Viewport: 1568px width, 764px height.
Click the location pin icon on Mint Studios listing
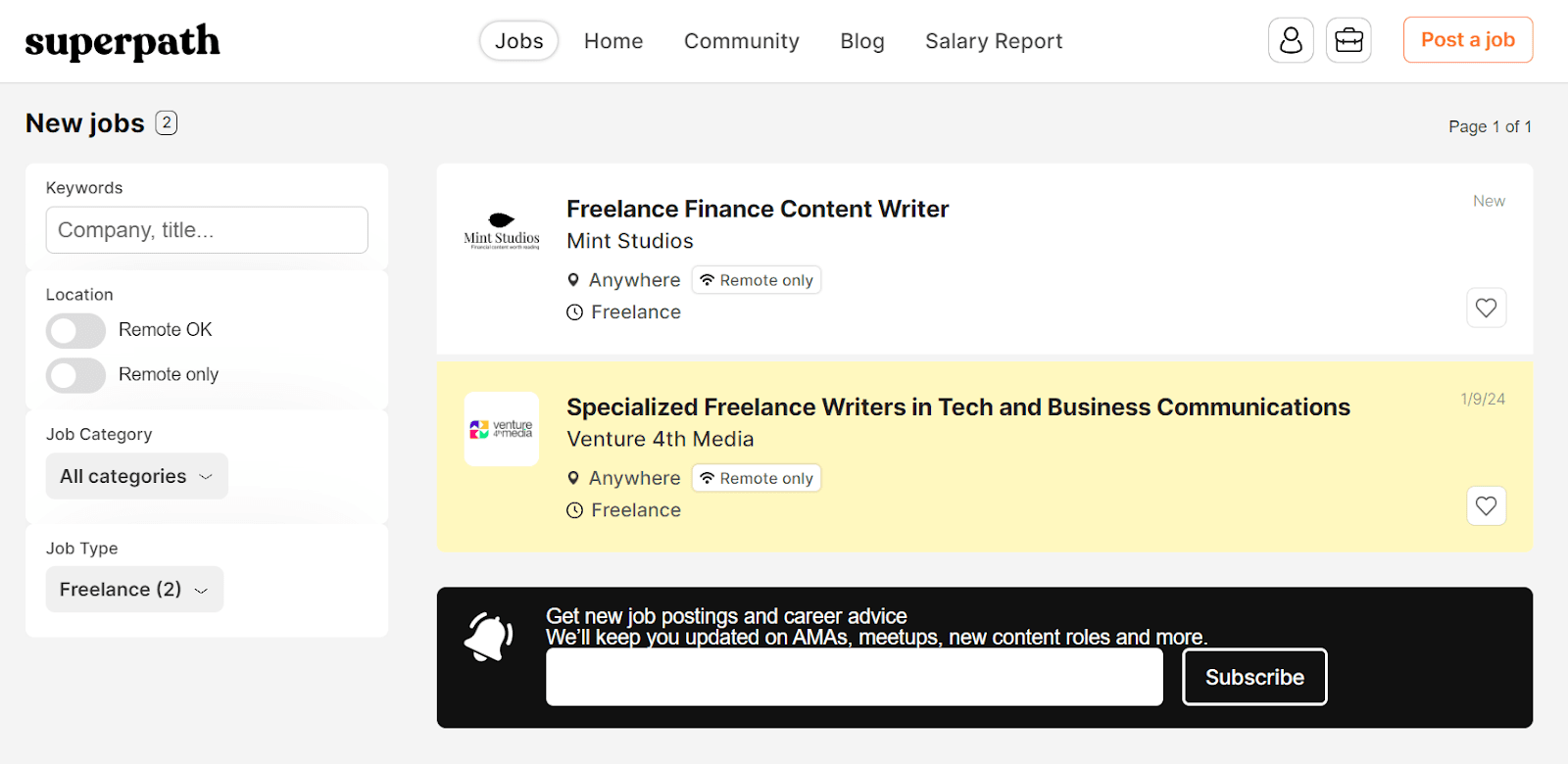[x=573, y=280]
